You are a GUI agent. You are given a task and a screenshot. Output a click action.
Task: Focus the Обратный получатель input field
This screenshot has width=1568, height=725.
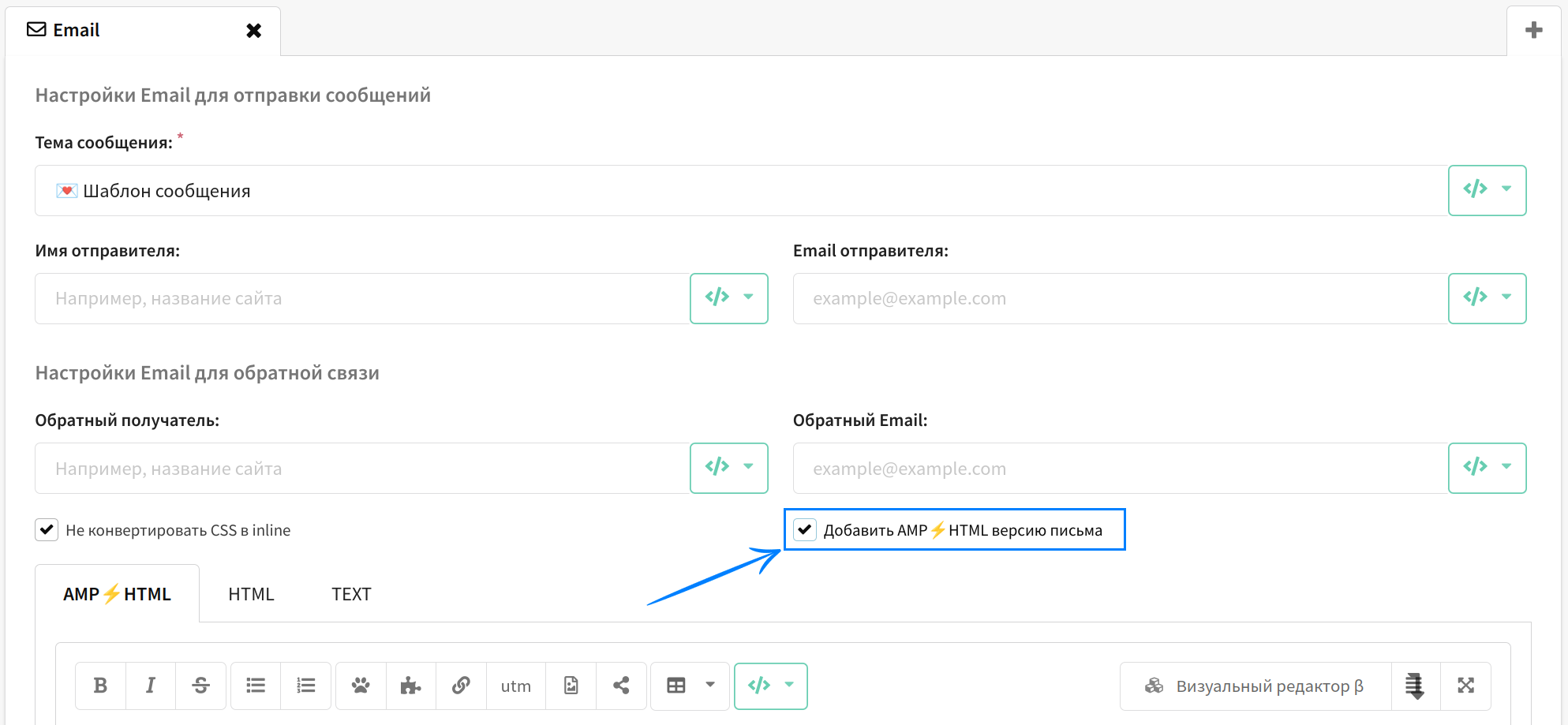pos(362,468)
